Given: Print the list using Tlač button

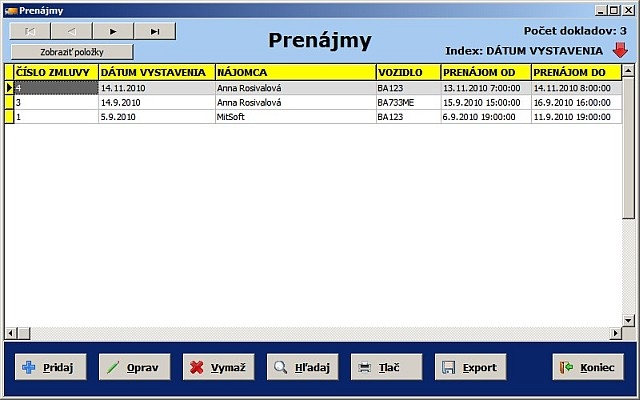Looking at the screenshot, I should tap(387, 367).
